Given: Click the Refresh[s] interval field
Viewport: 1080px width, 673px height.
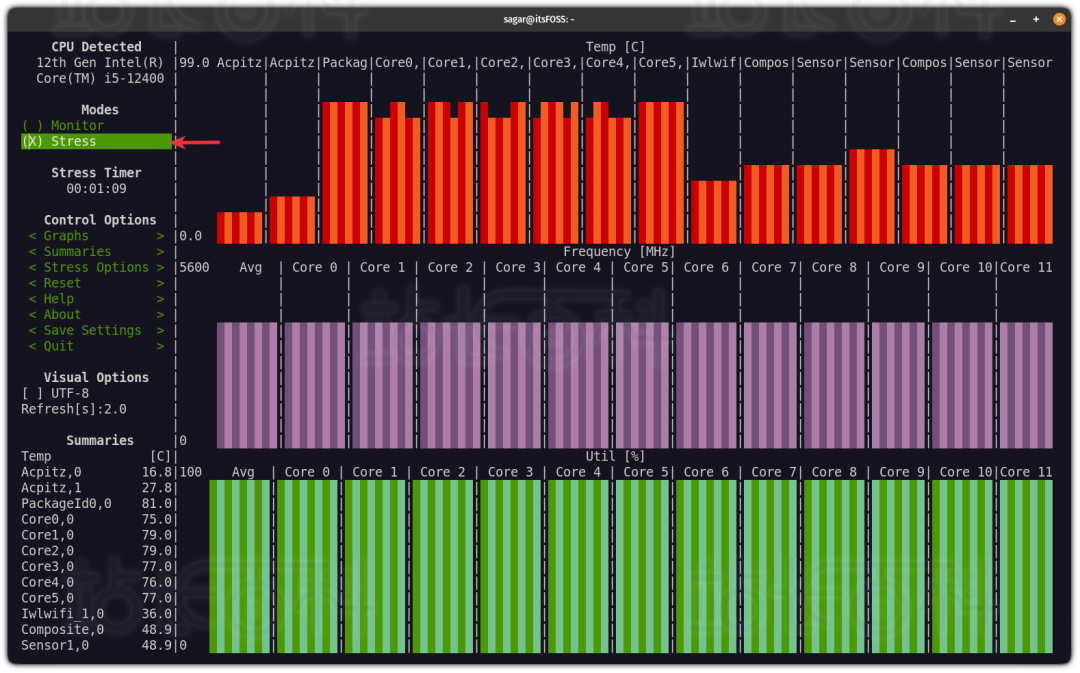Looking at the screenshot, I should [74, 409].
